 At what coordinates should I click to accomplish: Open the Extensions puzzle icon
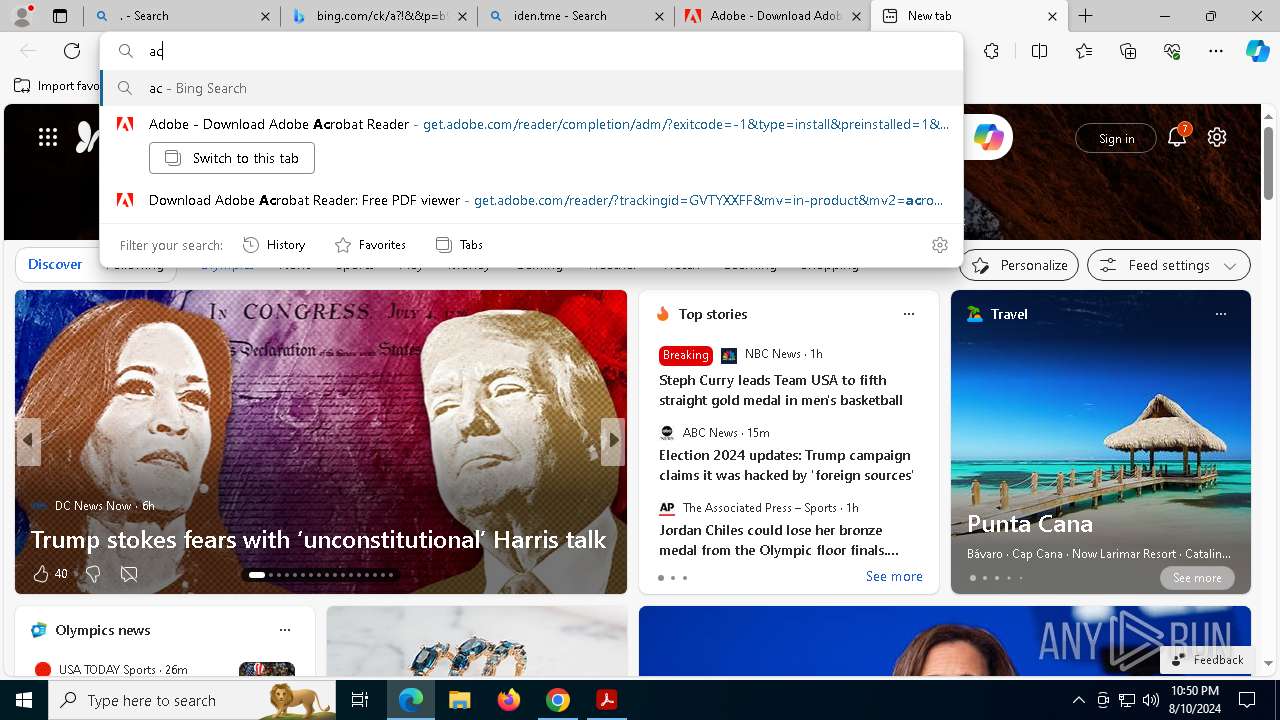(x=991, y=51)
